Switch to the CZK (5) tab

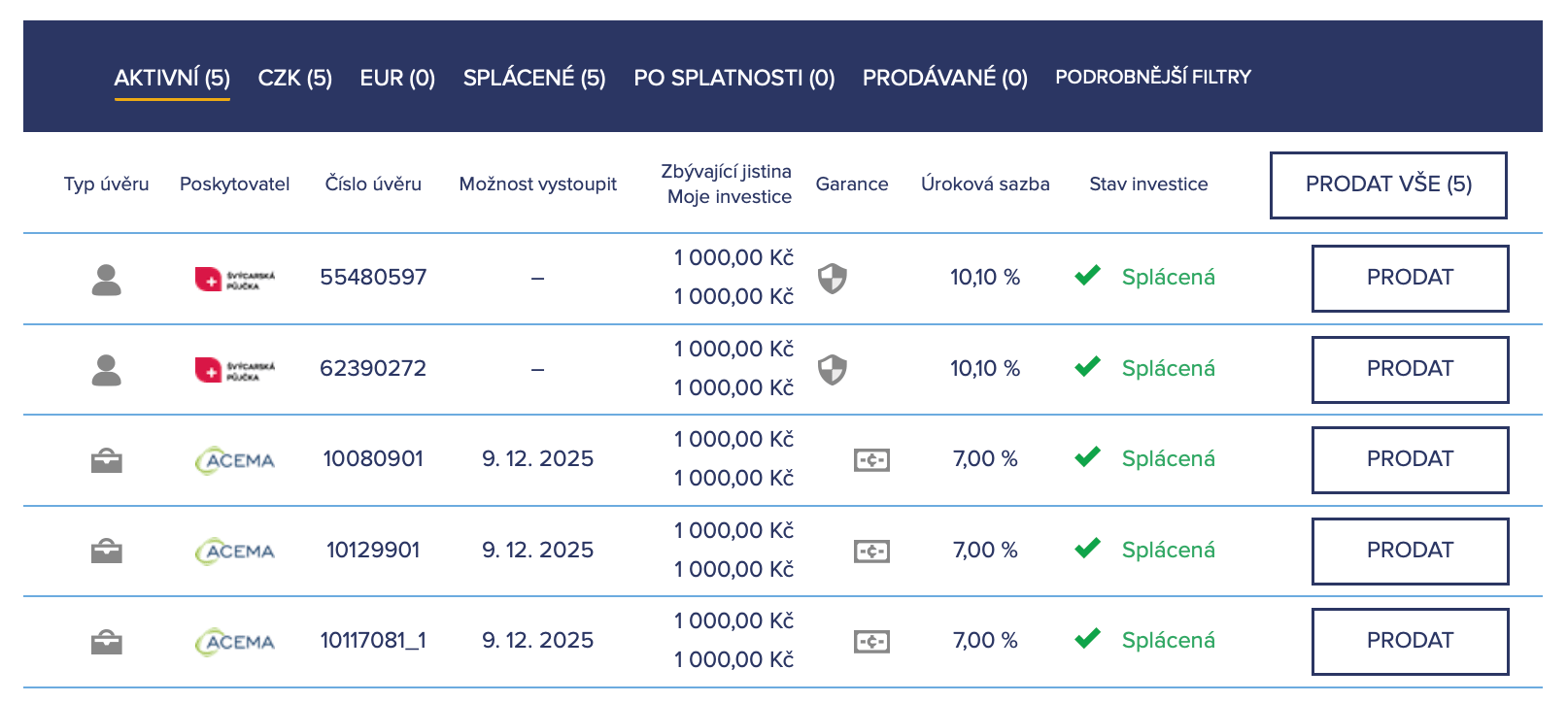[294, 78]
